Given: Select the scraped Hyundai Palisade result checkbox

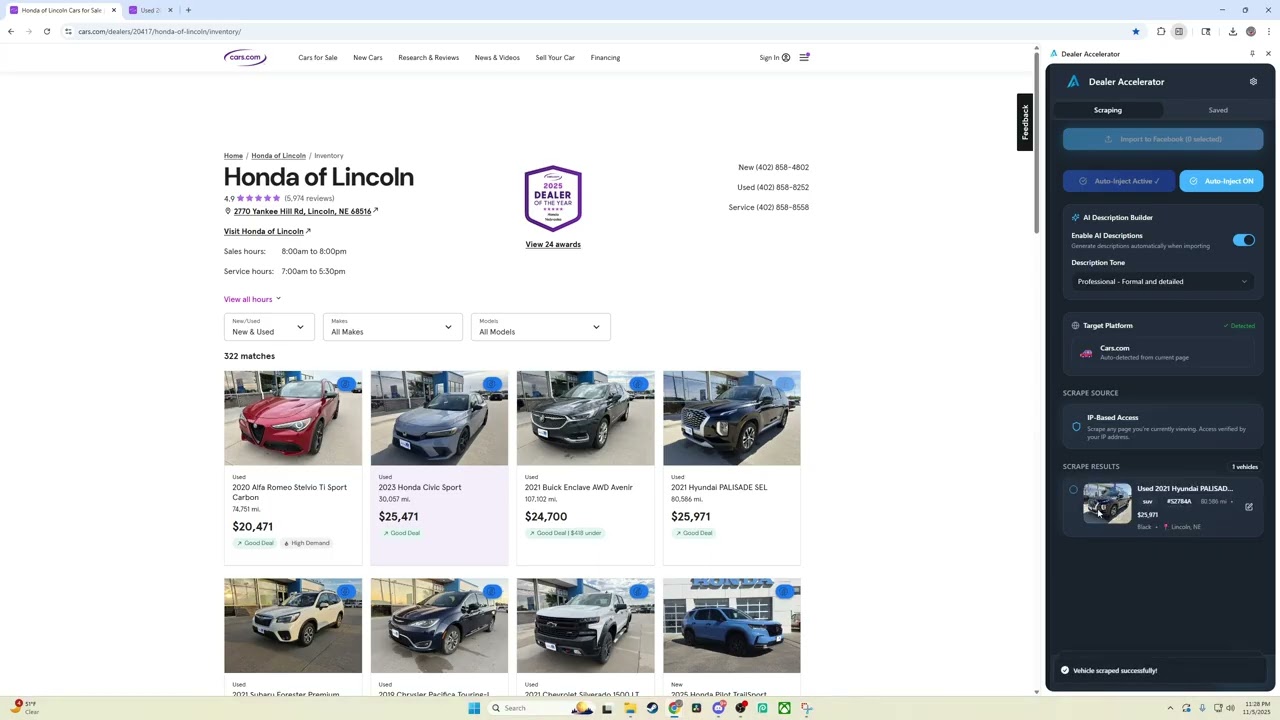Looking at the screenshot, I should click(1073, 489).
